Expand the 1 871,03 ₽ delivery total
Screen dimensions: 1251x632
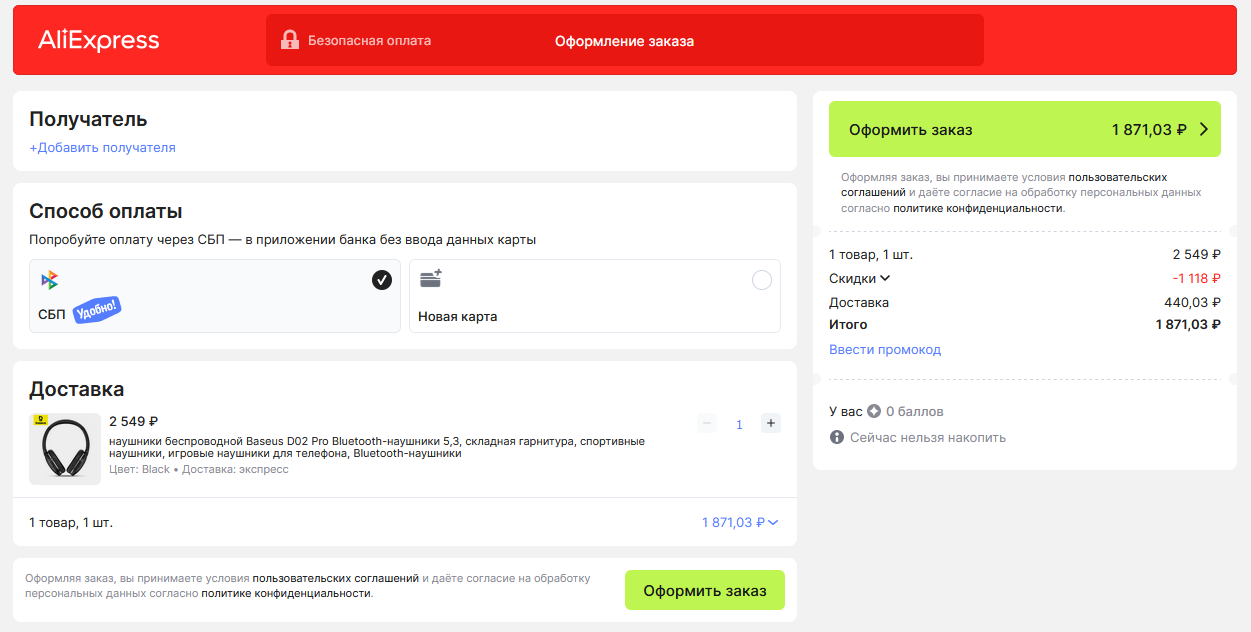(x=740, y=522)
